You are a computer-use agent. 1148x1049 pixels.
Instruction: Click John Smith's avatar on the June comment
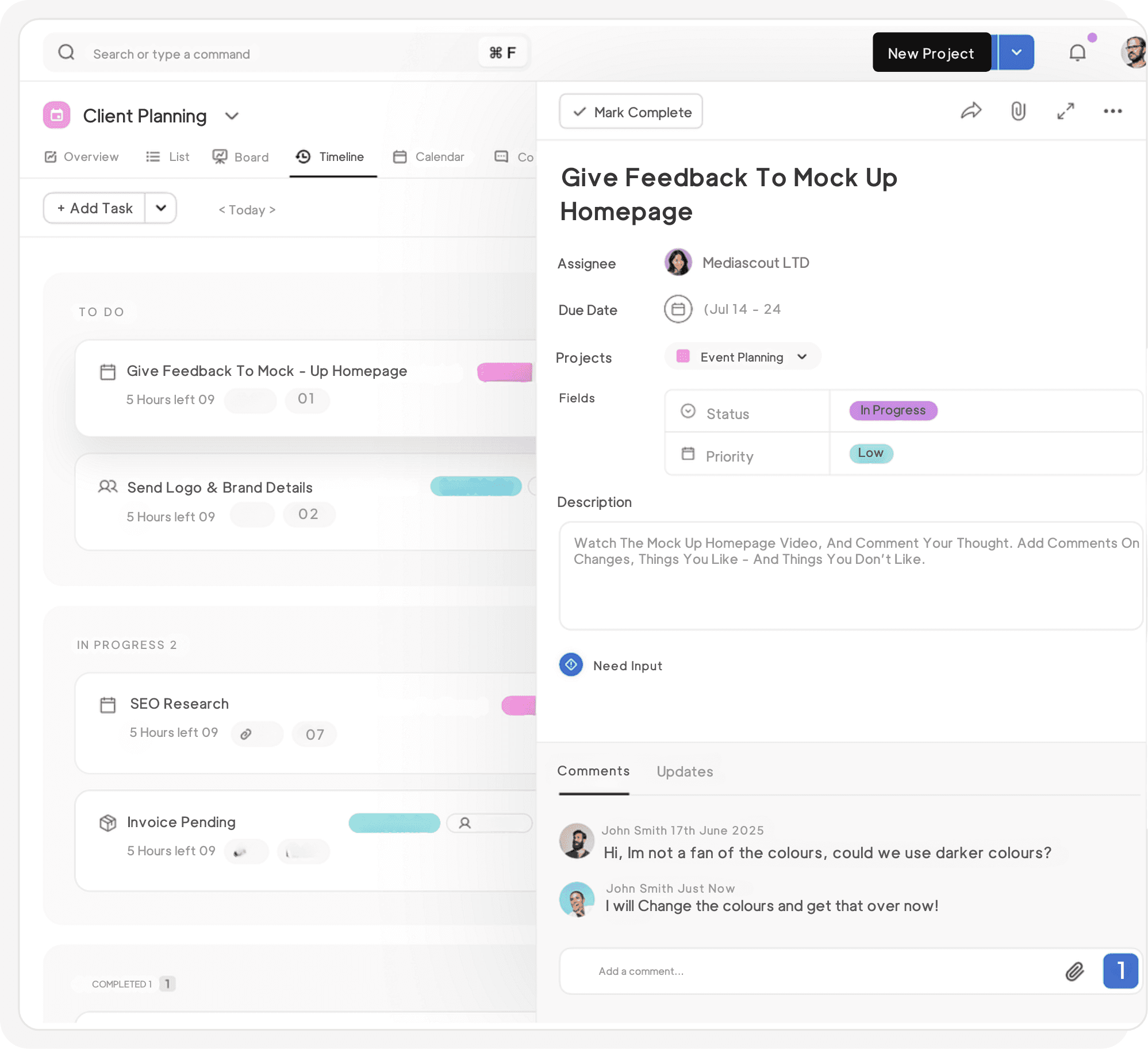point(577,841)
